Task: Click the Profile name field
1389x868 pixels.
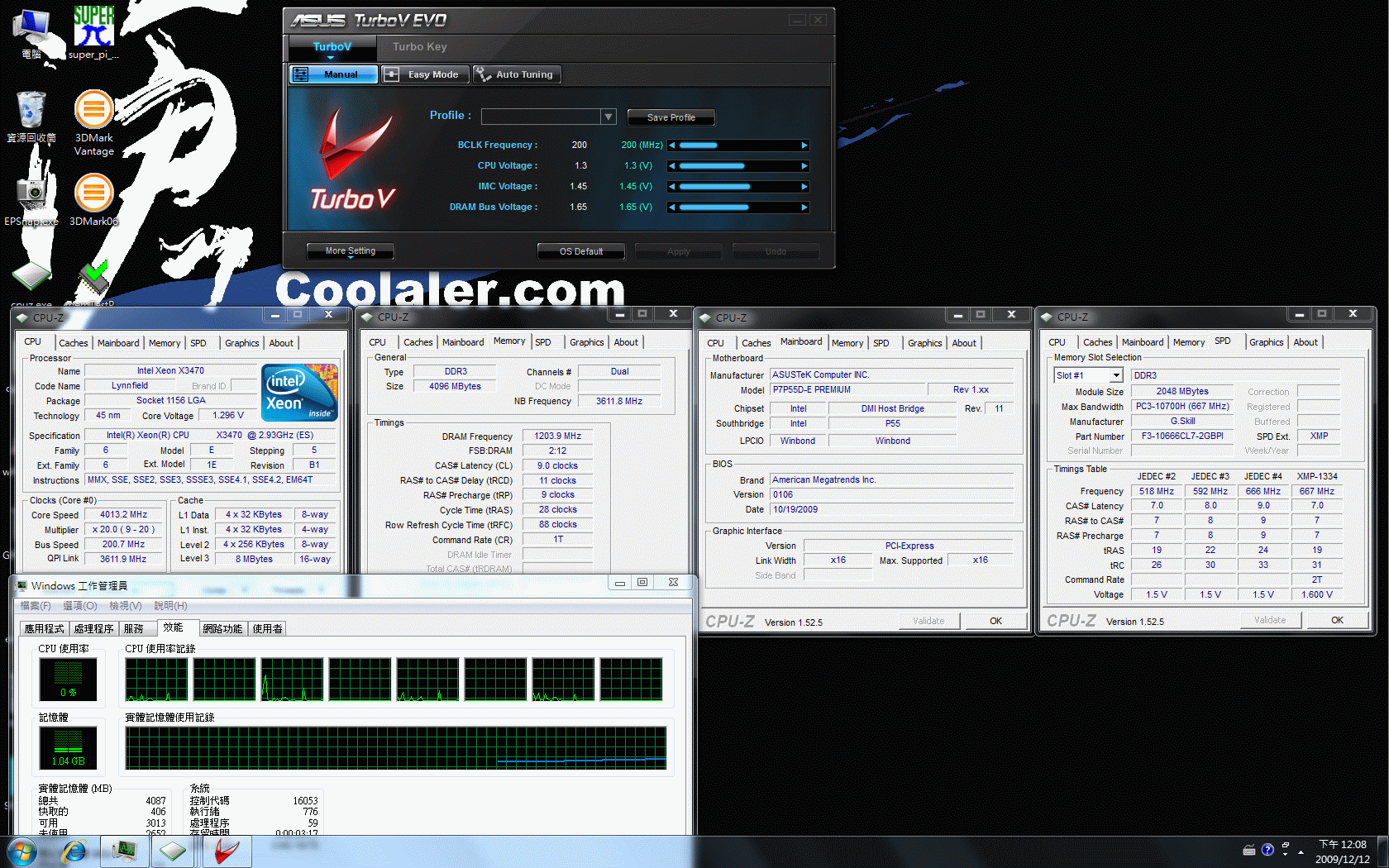Action: (x=542, y=117)
